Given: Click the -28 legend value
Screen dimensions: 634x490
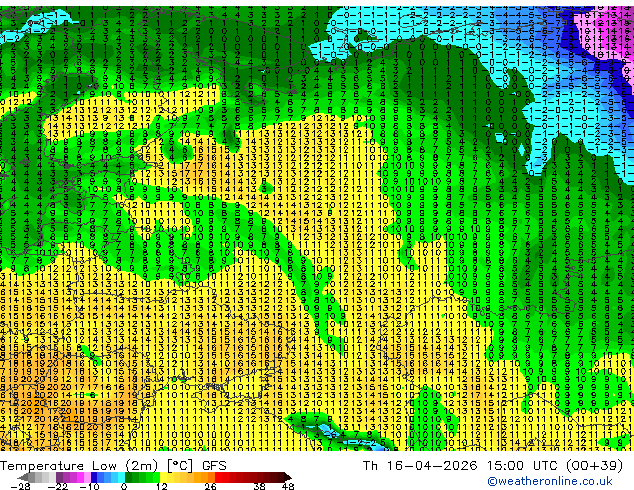Looking at the screenshot, I should click(20, 486).
